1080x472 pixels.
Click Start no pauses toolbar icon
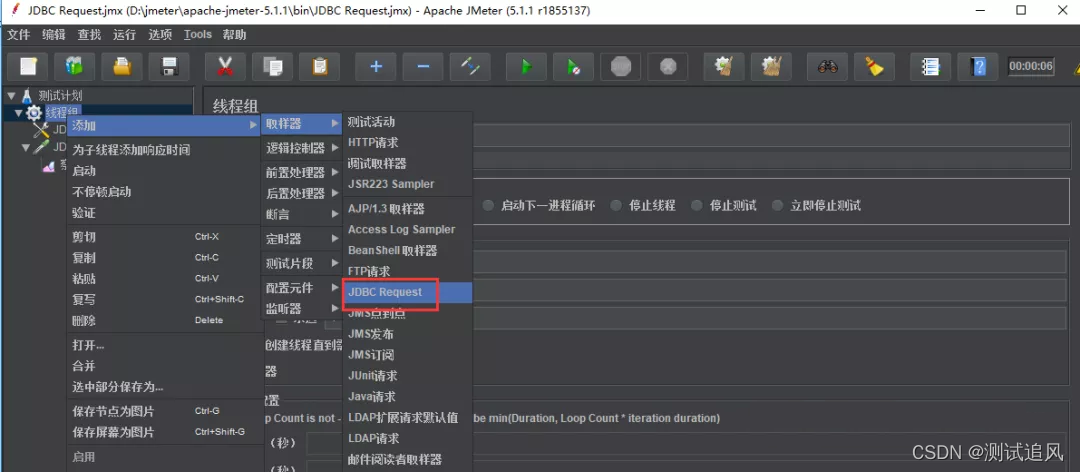click(573, 66)
